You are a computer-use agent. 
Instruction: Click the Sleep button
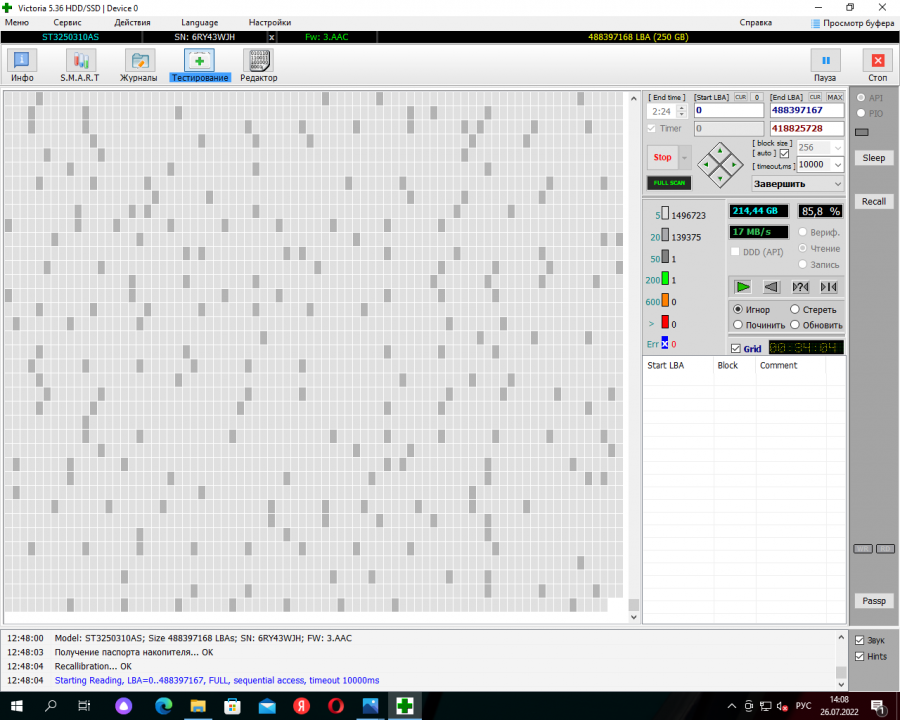tap(873, 158)
